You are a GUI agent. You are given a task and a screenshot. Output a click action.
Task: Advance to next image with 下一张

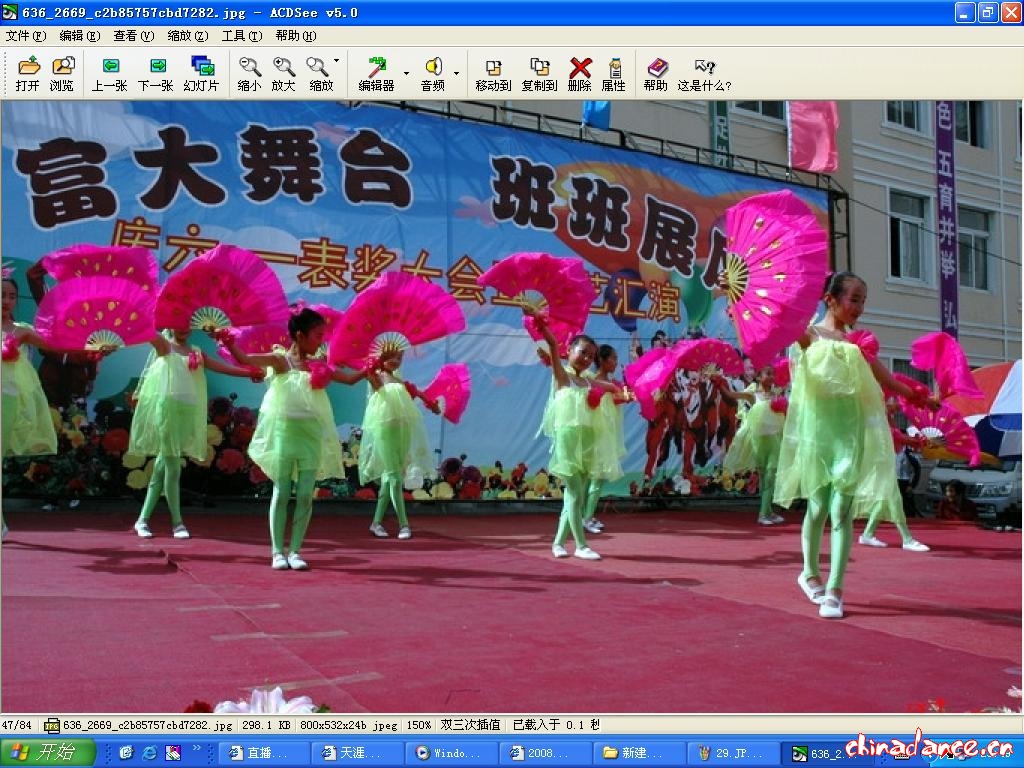[x=155, y=73]
